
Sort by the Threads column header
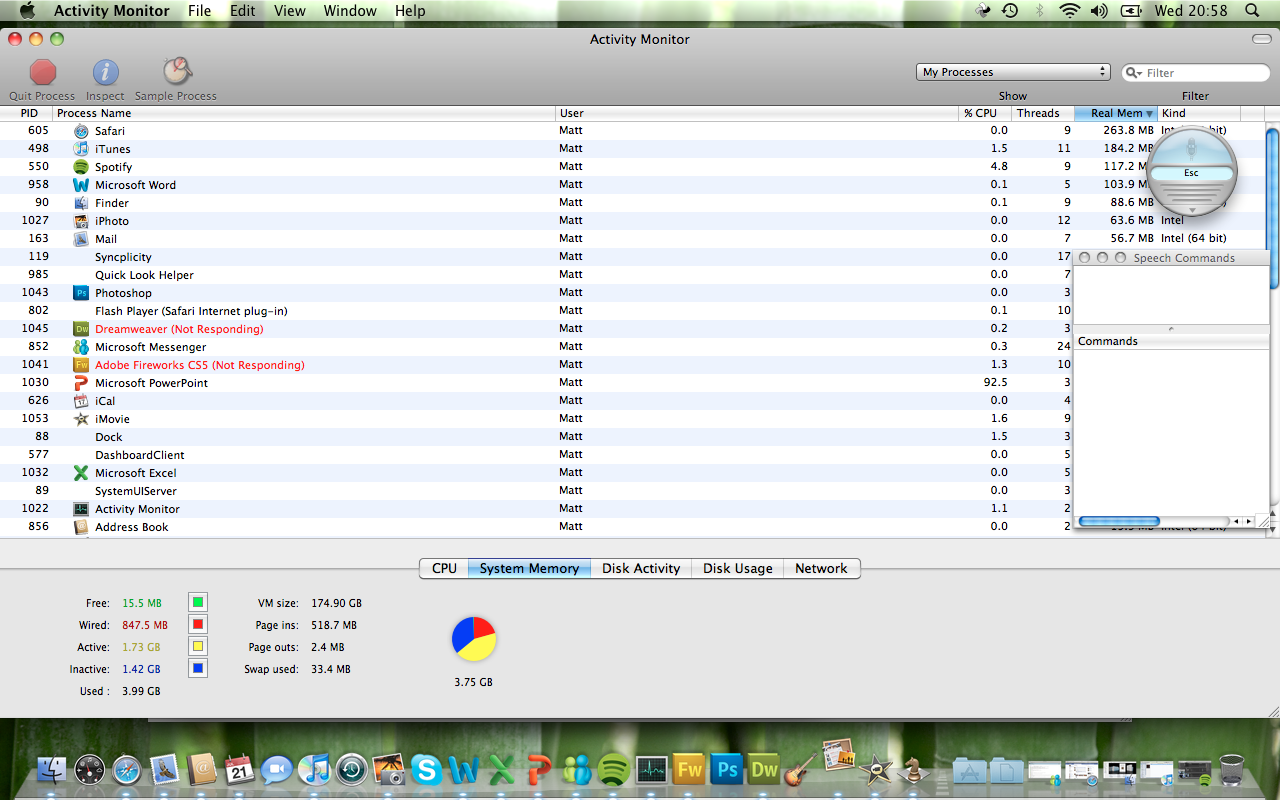[x=1042, y=113]
